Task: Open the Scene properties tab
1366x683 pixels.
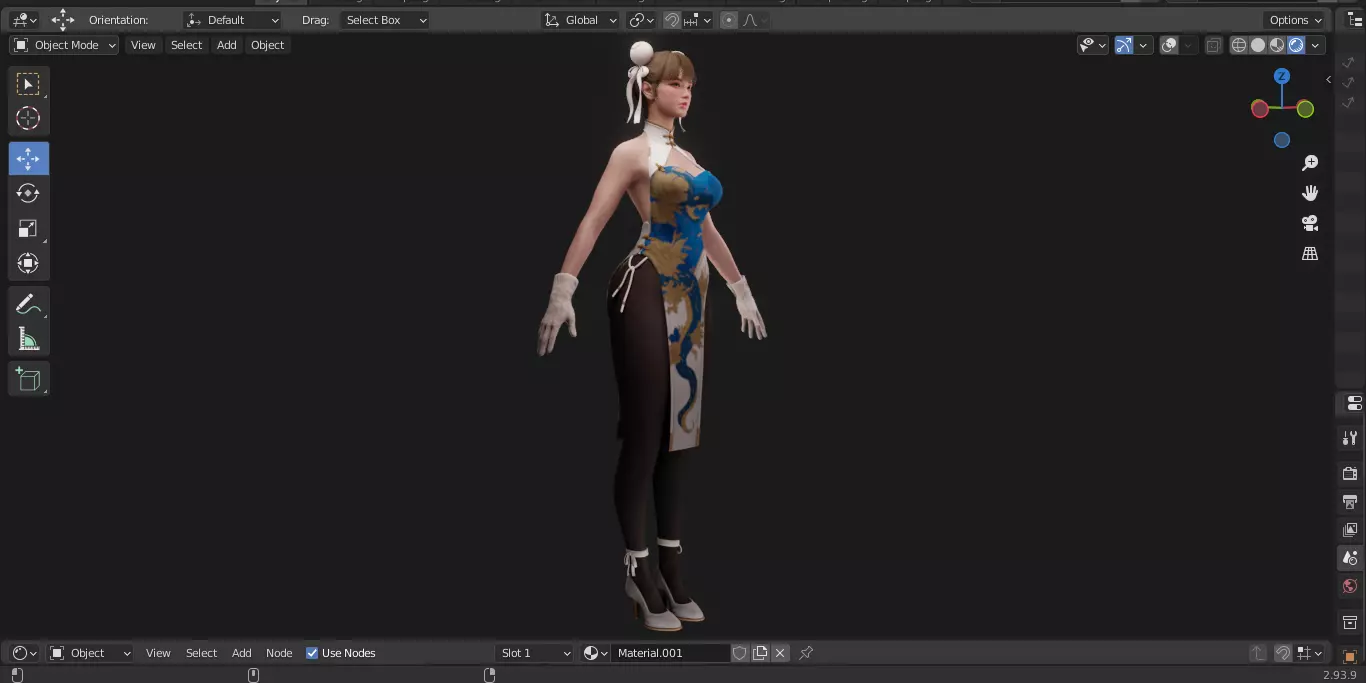Action: pyautogui.click(x=1350, y=558)
